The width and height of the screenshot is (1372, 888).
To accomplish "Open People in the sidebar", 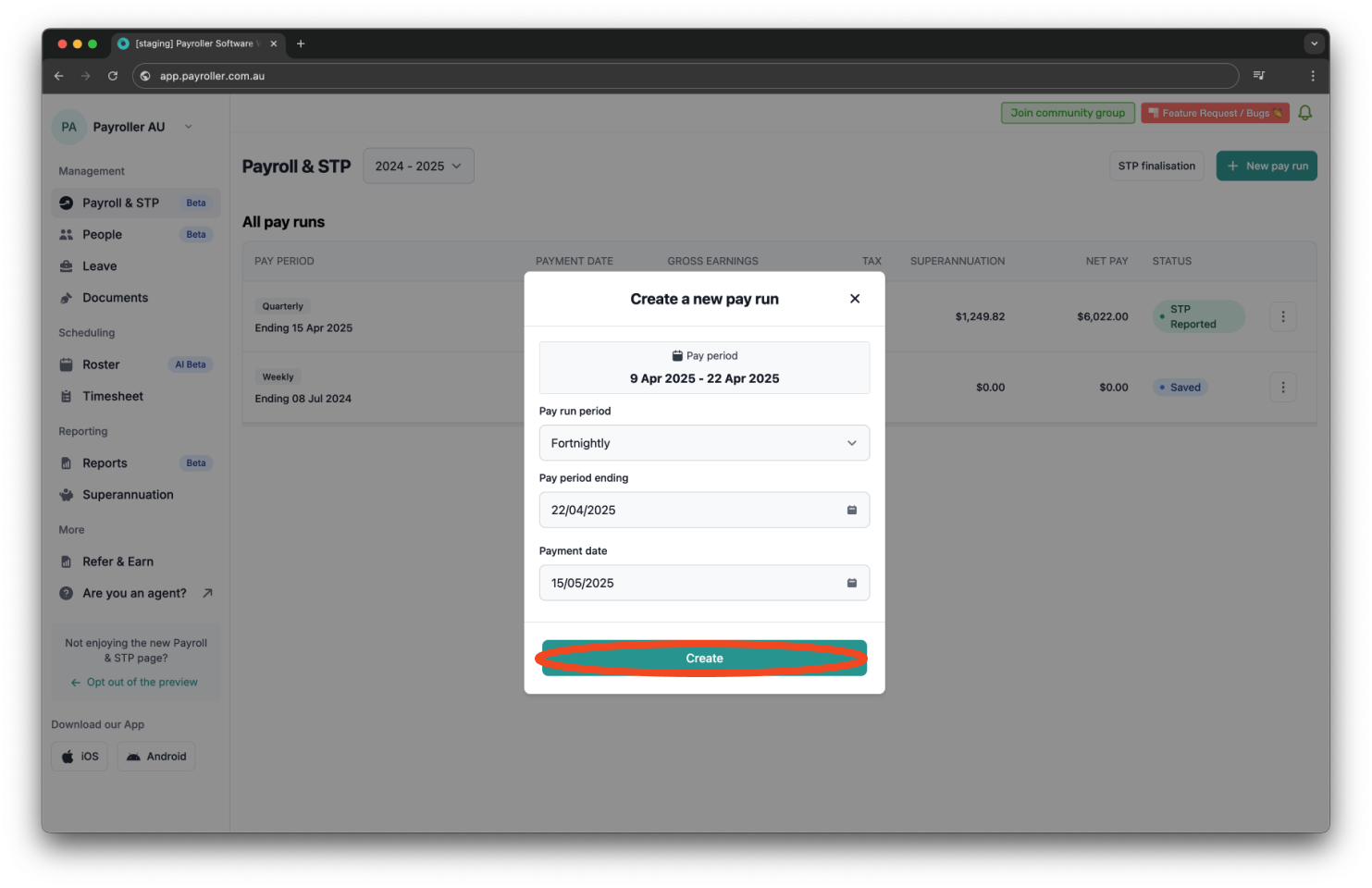I will pyautogui.click(x=102, y=235).
